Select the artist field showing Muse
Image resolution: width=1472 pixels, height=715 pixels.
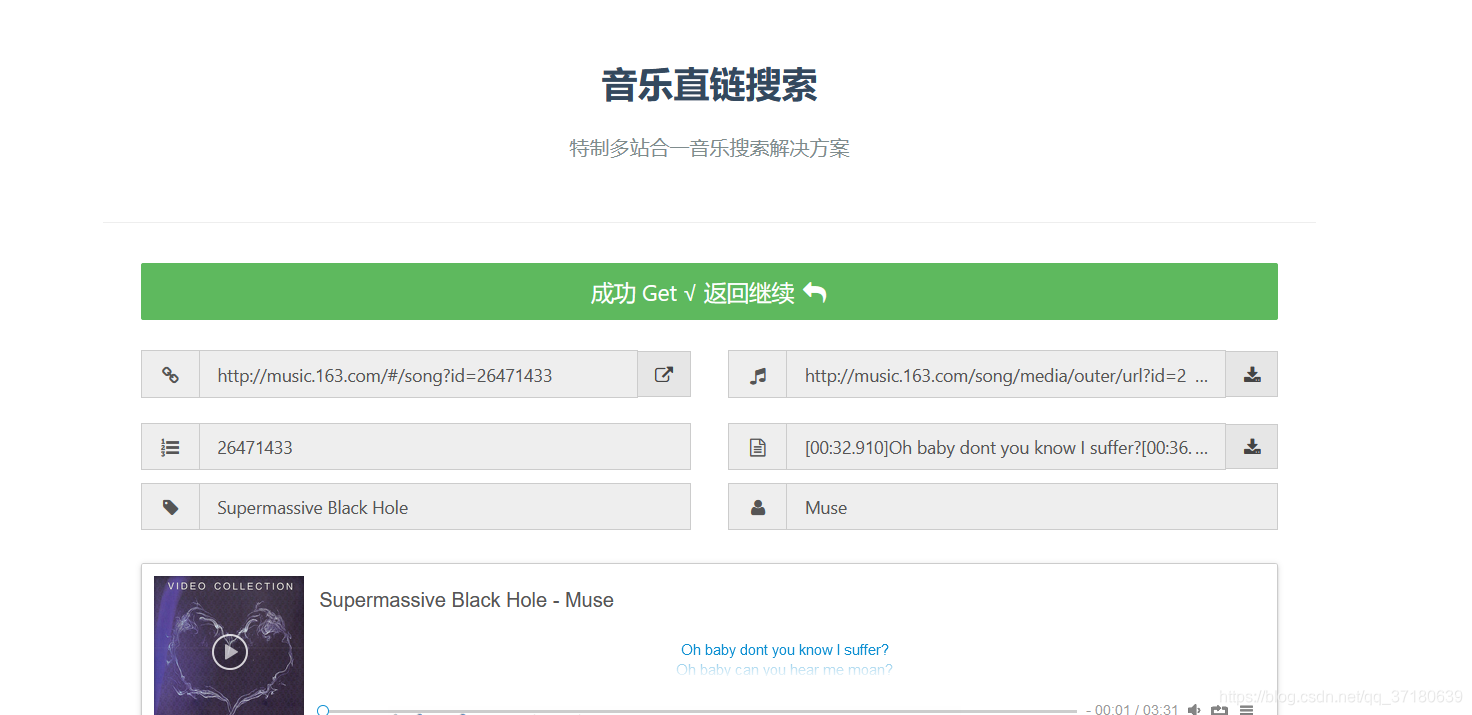1032,507
